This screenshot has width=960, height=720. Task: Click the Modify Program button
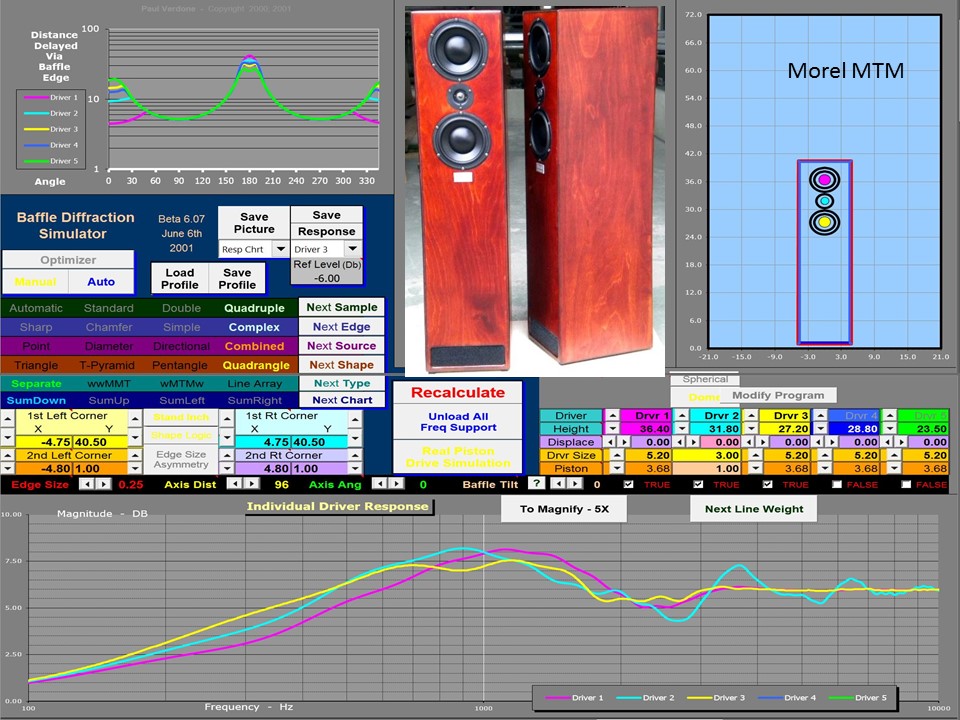(778, 396)
